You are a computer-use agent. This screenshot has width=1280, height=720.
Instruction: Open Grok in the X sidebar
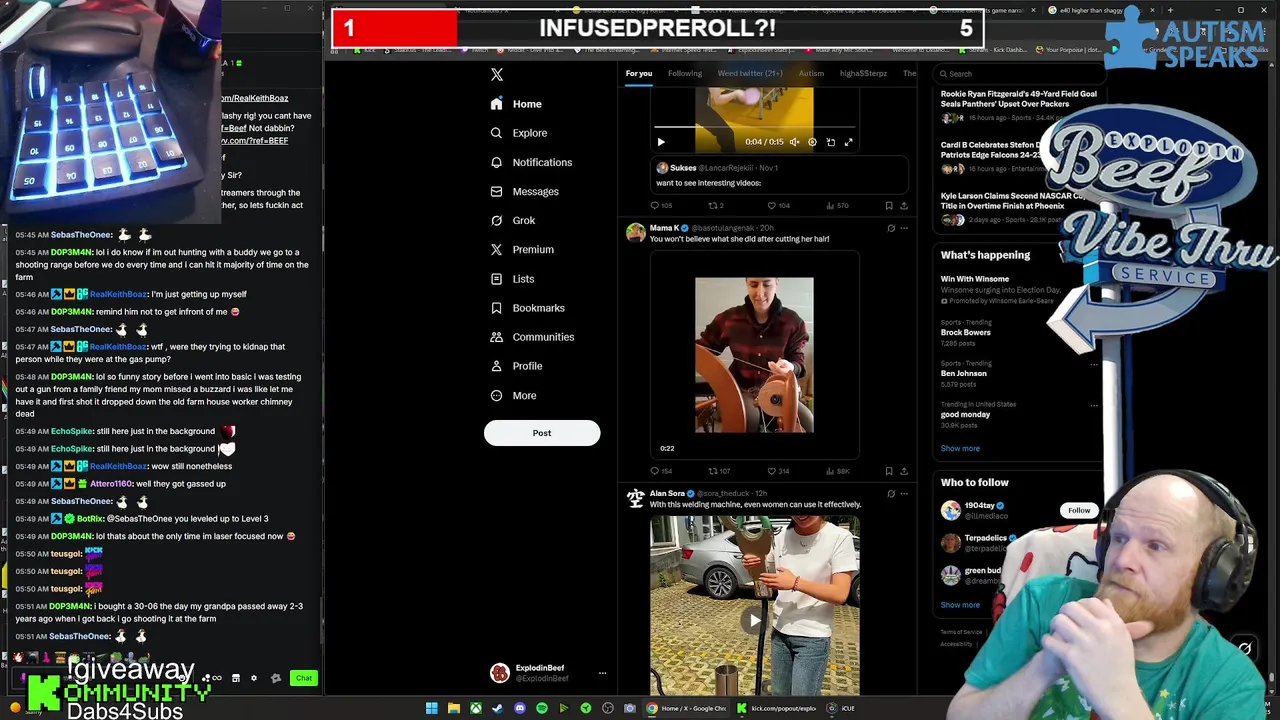coord(513,220)
